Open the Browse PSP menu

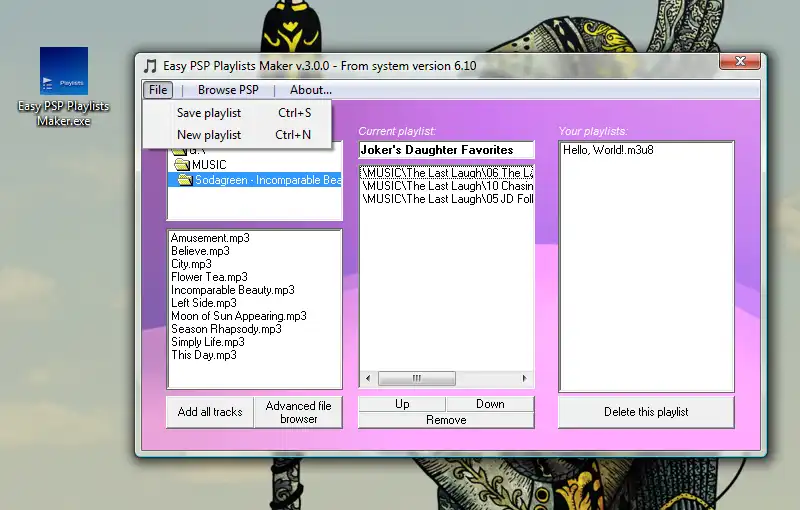pyautogui.click(x=228, y=90)
